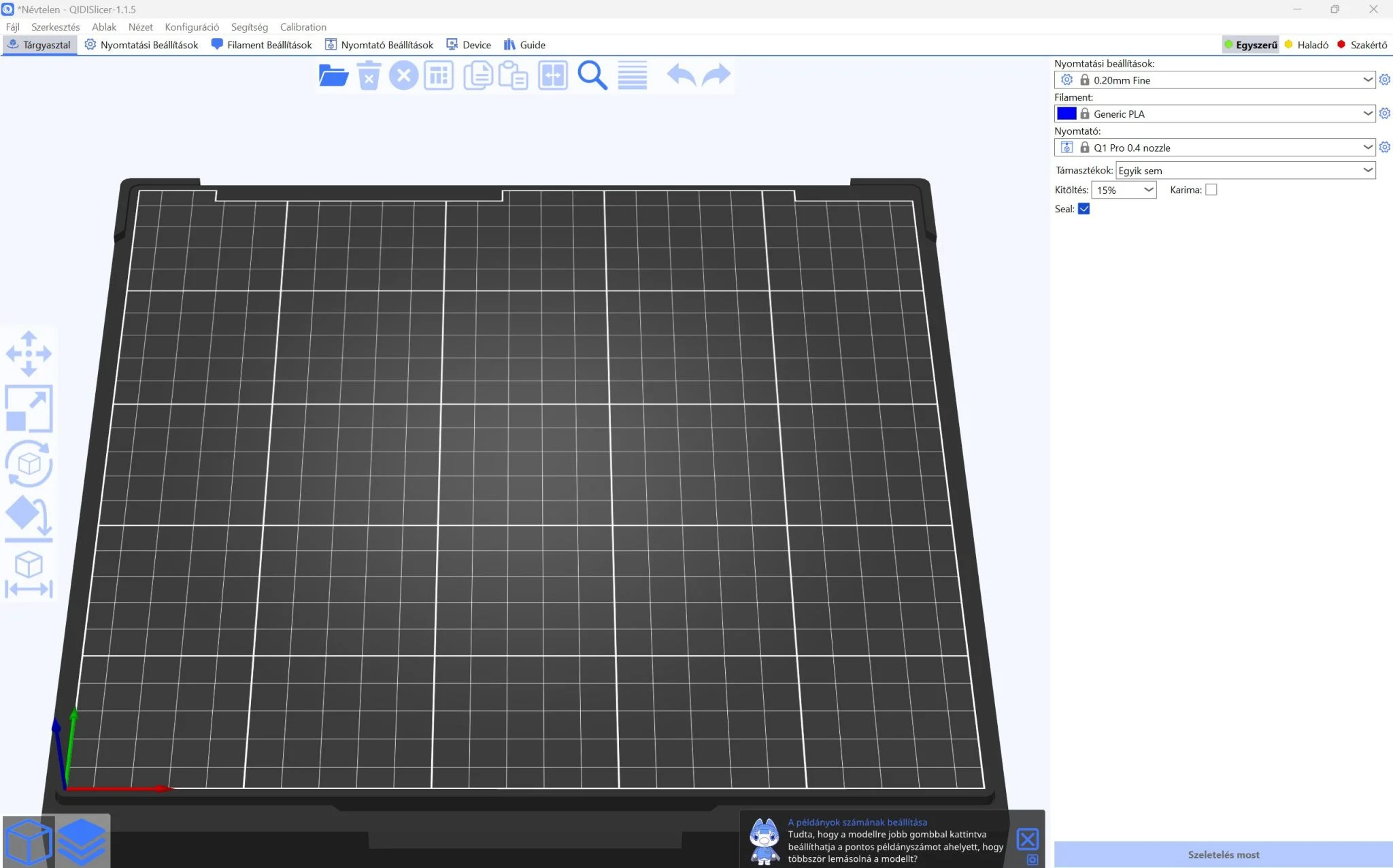Switch to layers preview view icon
Image resolution: width=1393 pixels, height=868 pixels.
click(82, 841)
